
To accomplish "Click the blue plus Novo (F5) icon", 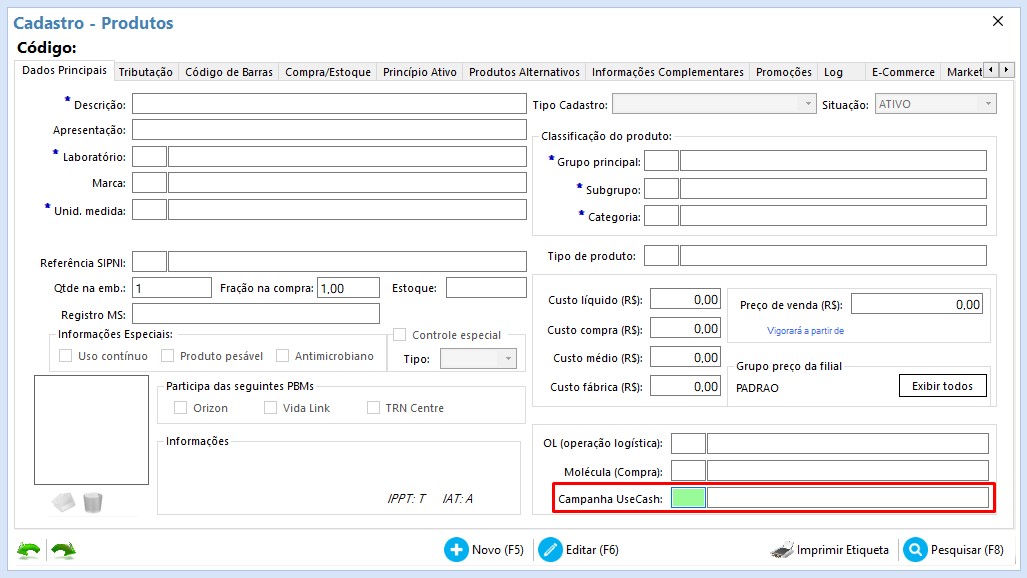I will [456, 550].
